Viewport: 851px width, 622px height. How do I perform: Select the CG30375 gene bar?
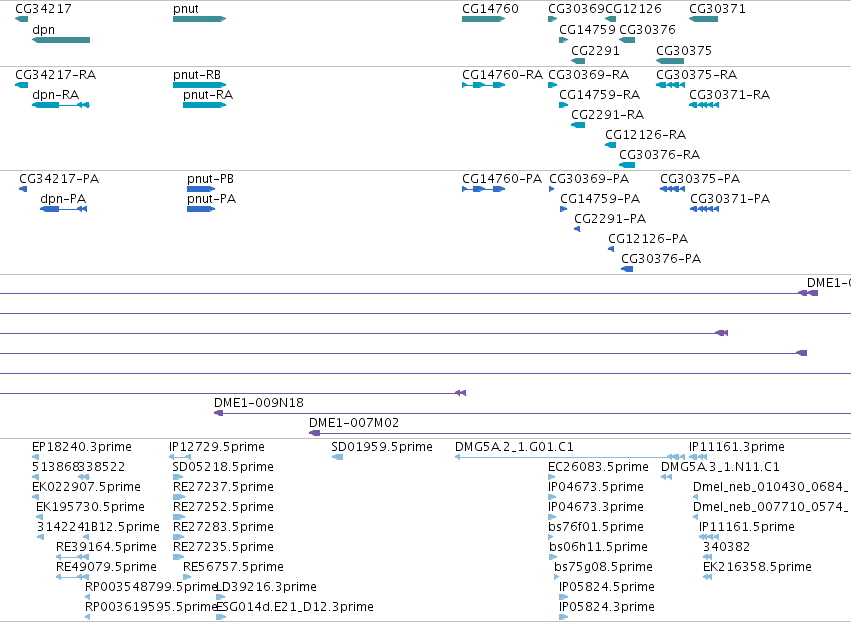click(670, 61)
